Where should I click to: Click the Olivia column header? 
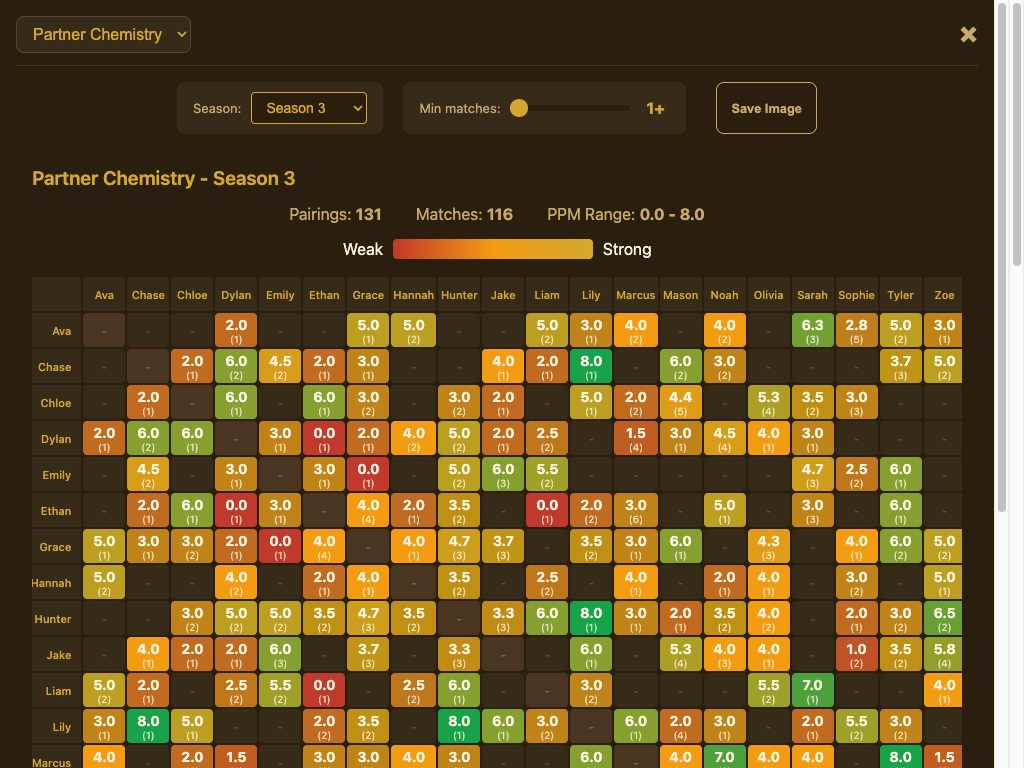tap(768, 295)
